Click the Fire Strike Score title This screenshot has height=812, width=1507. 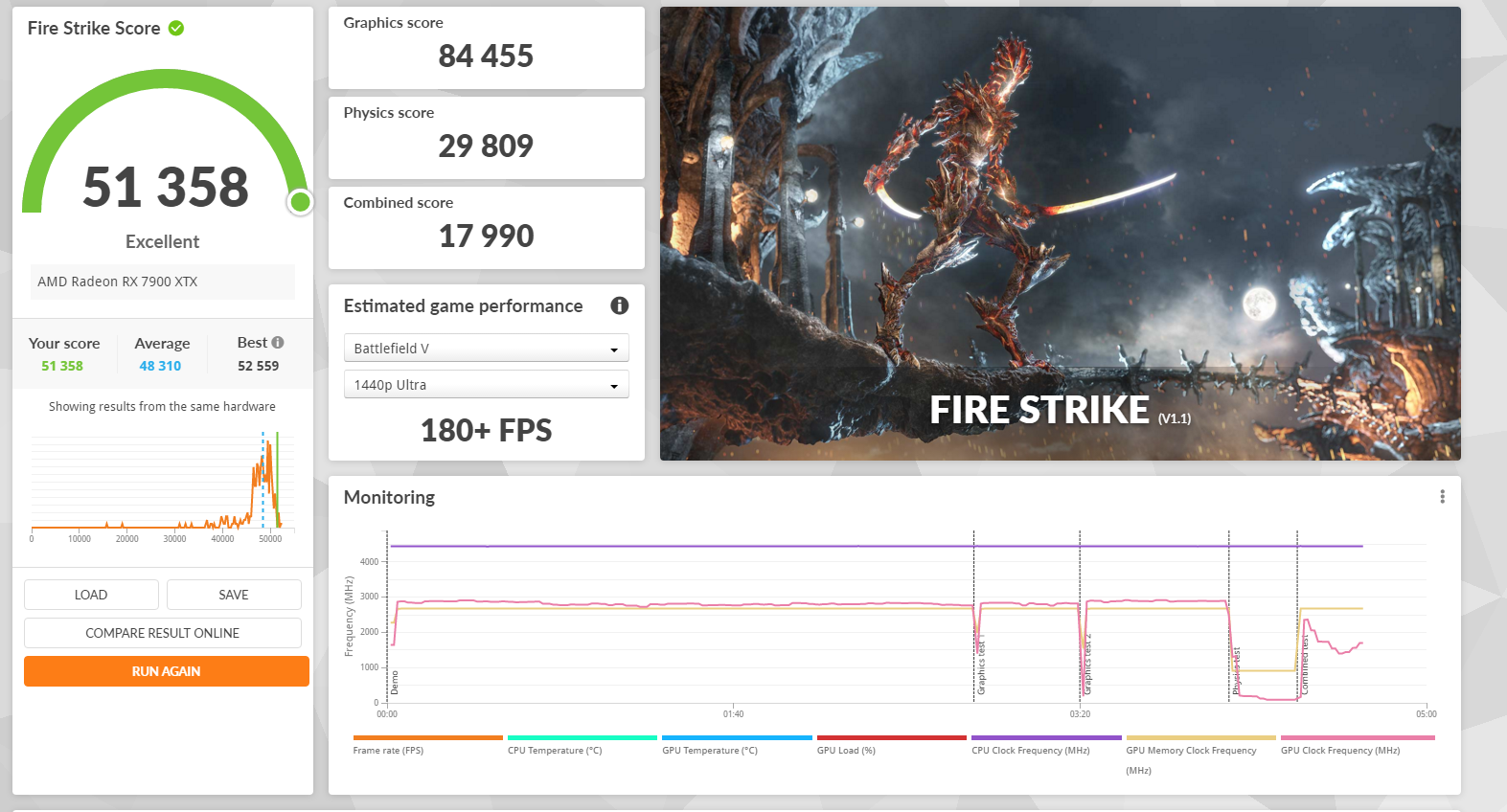[94, 28]
